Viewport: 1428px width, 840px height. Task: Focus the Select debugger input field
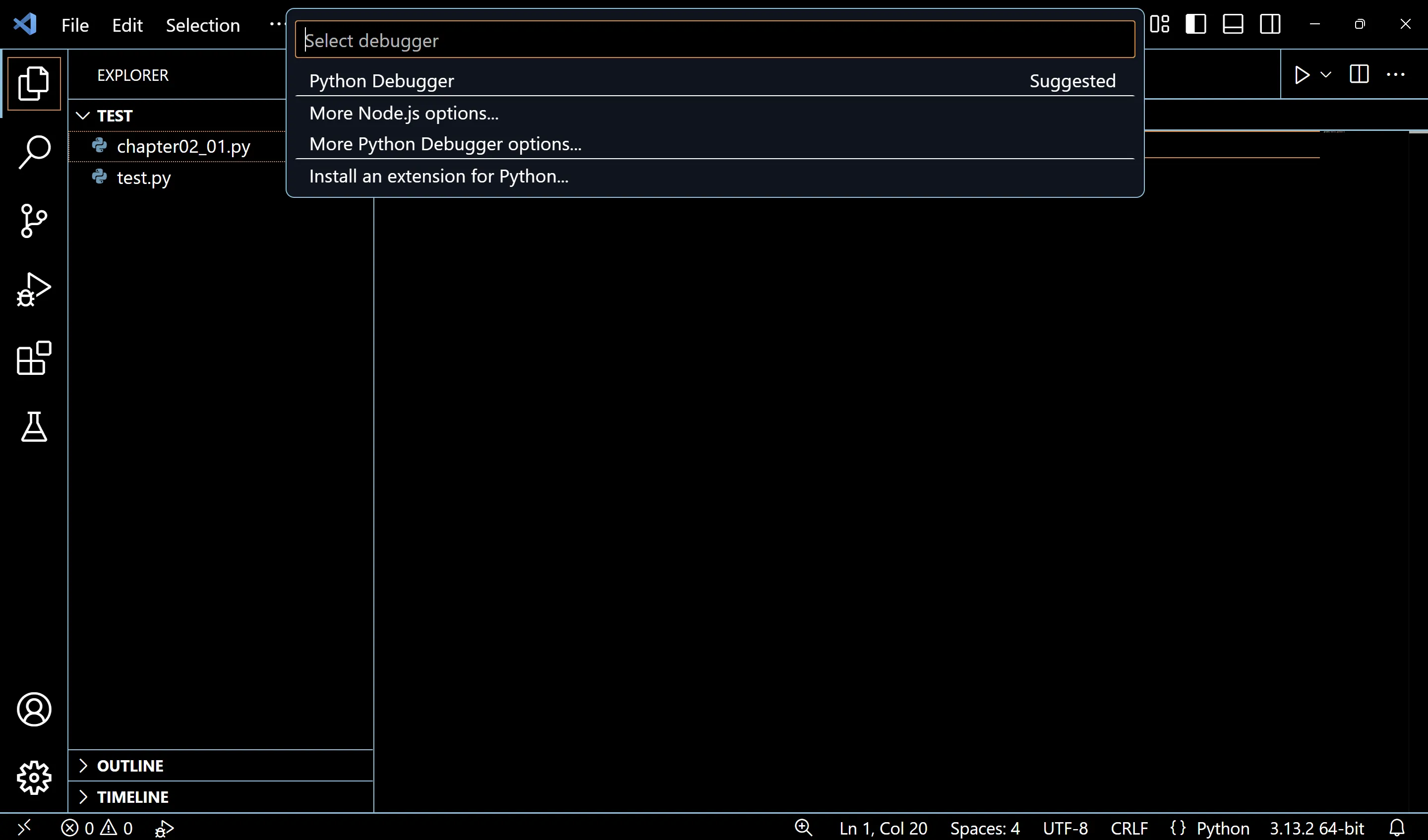coord(715,40)
